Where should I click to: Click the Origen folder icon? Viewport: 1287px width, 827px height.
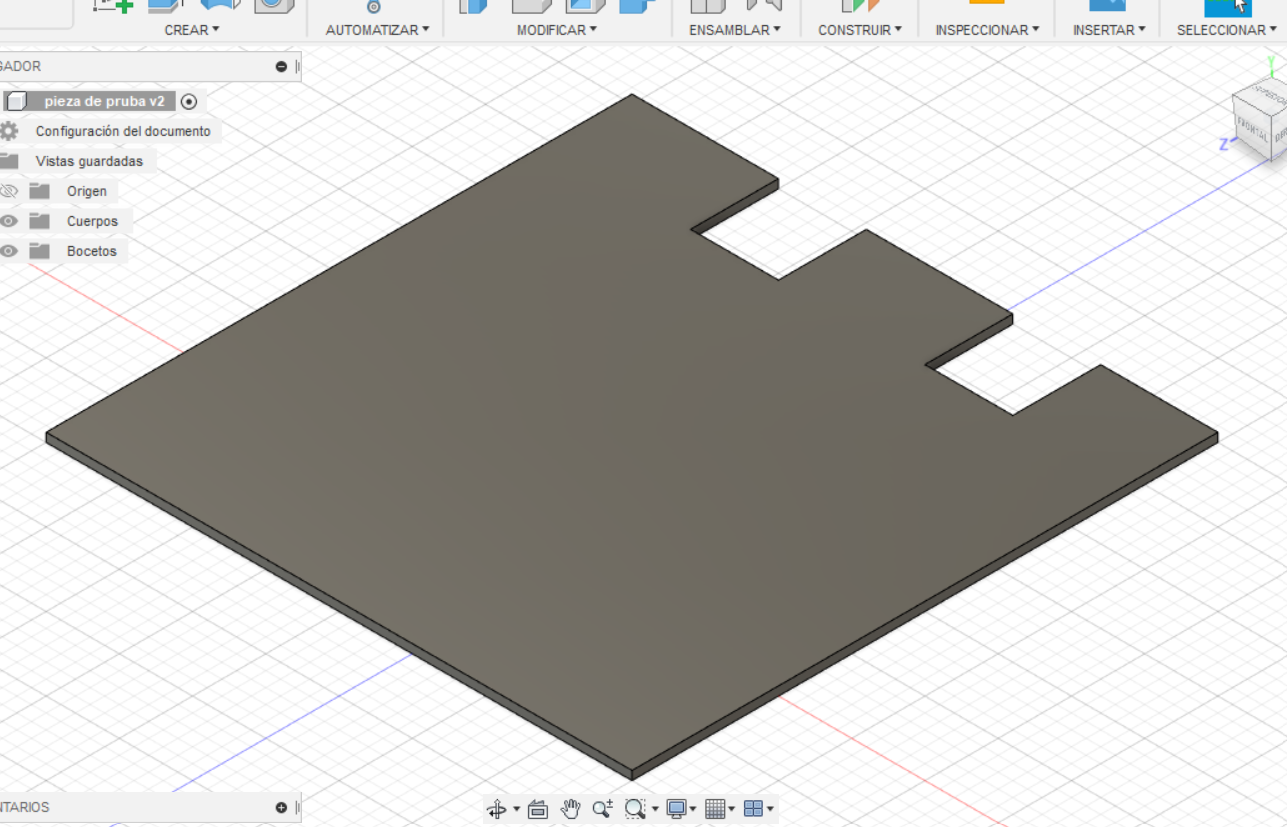40,191
